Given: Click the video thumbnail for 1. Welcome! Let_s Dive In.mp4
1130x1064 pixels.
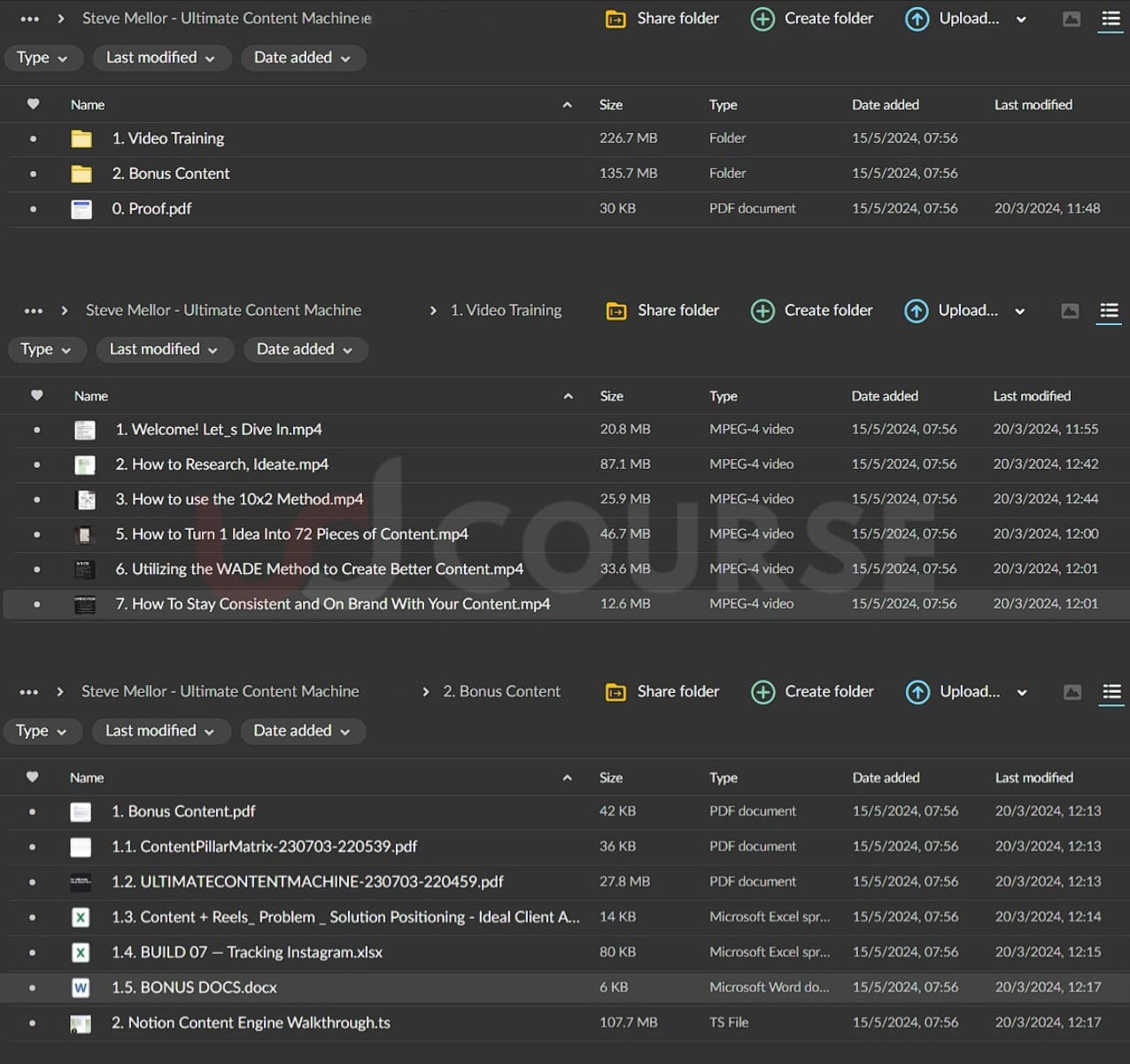Looking at the screenshot, I should pos(85,430).
